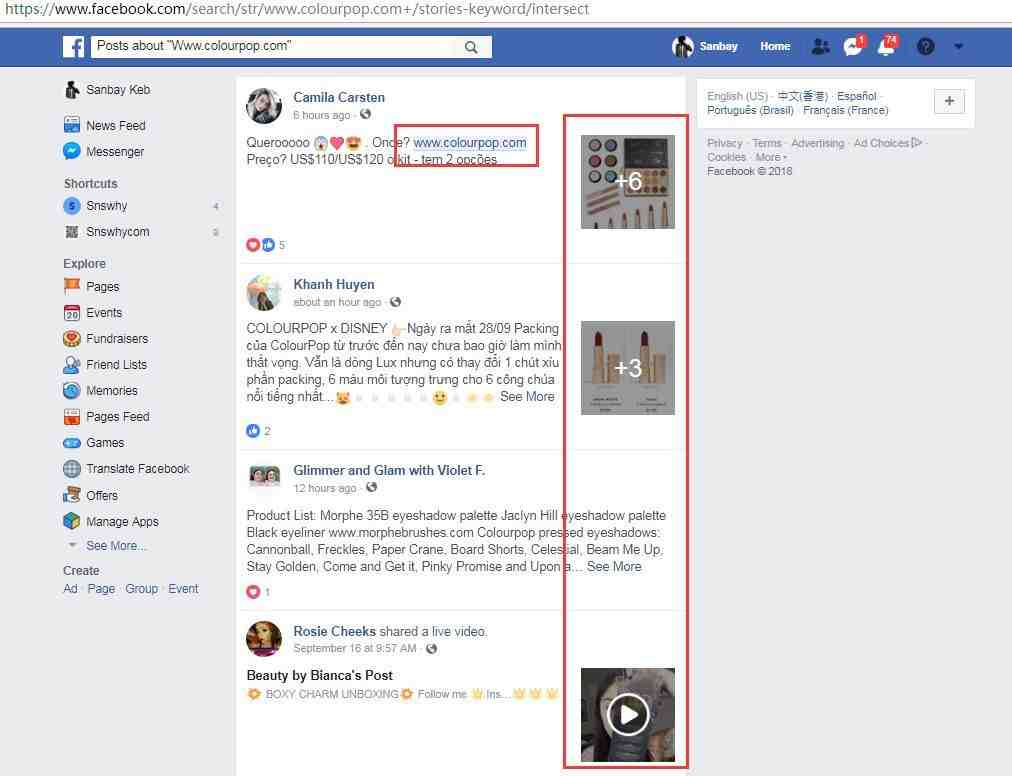Screen dimensions: 1012x776
Task: Expand the More footer dropdown
Action: click(771, 158)
